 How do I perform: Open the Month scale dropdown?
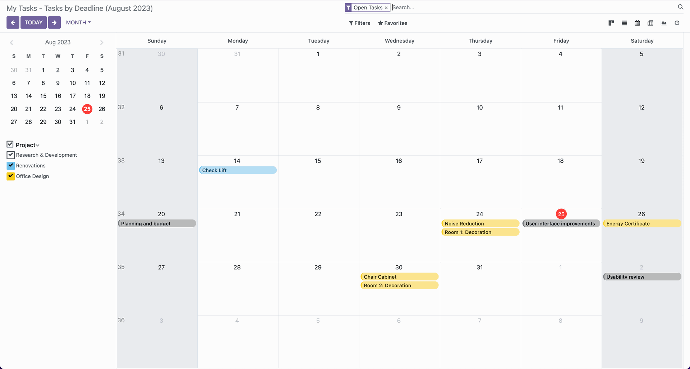pyautogui.click(x=78, y=22)
